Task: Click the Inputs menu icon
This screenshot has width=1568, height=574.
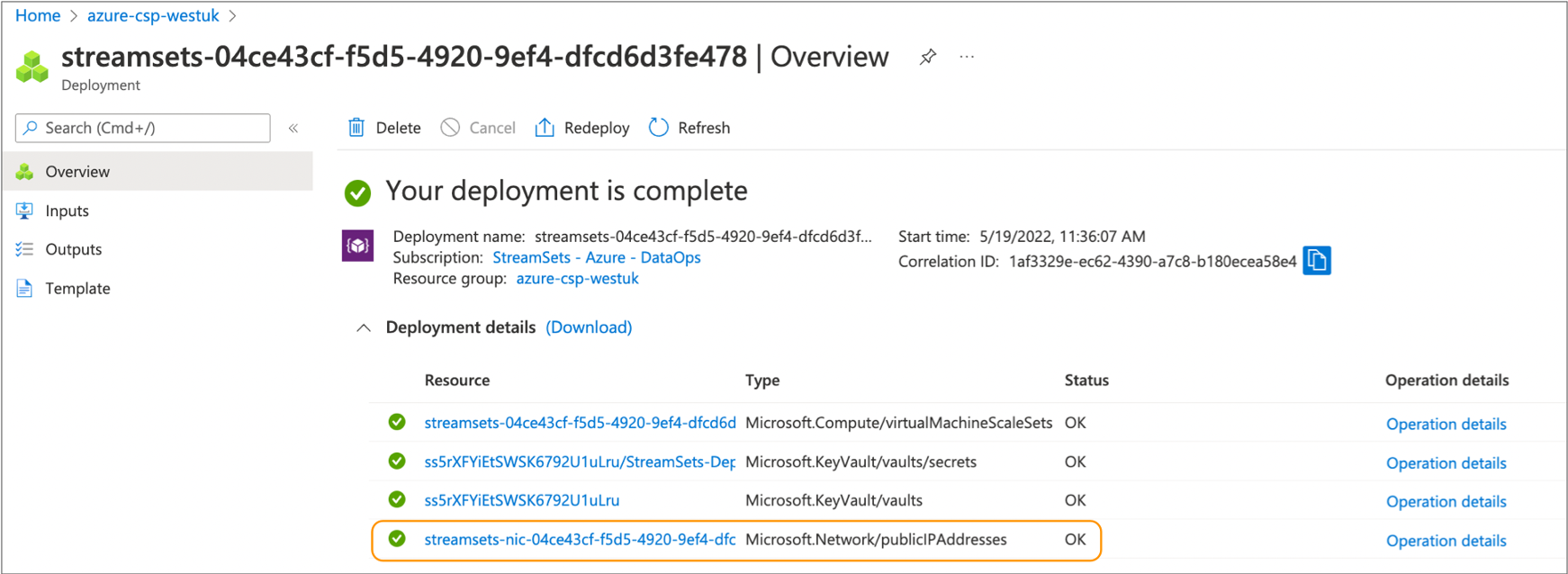Action: pos(24,211)
